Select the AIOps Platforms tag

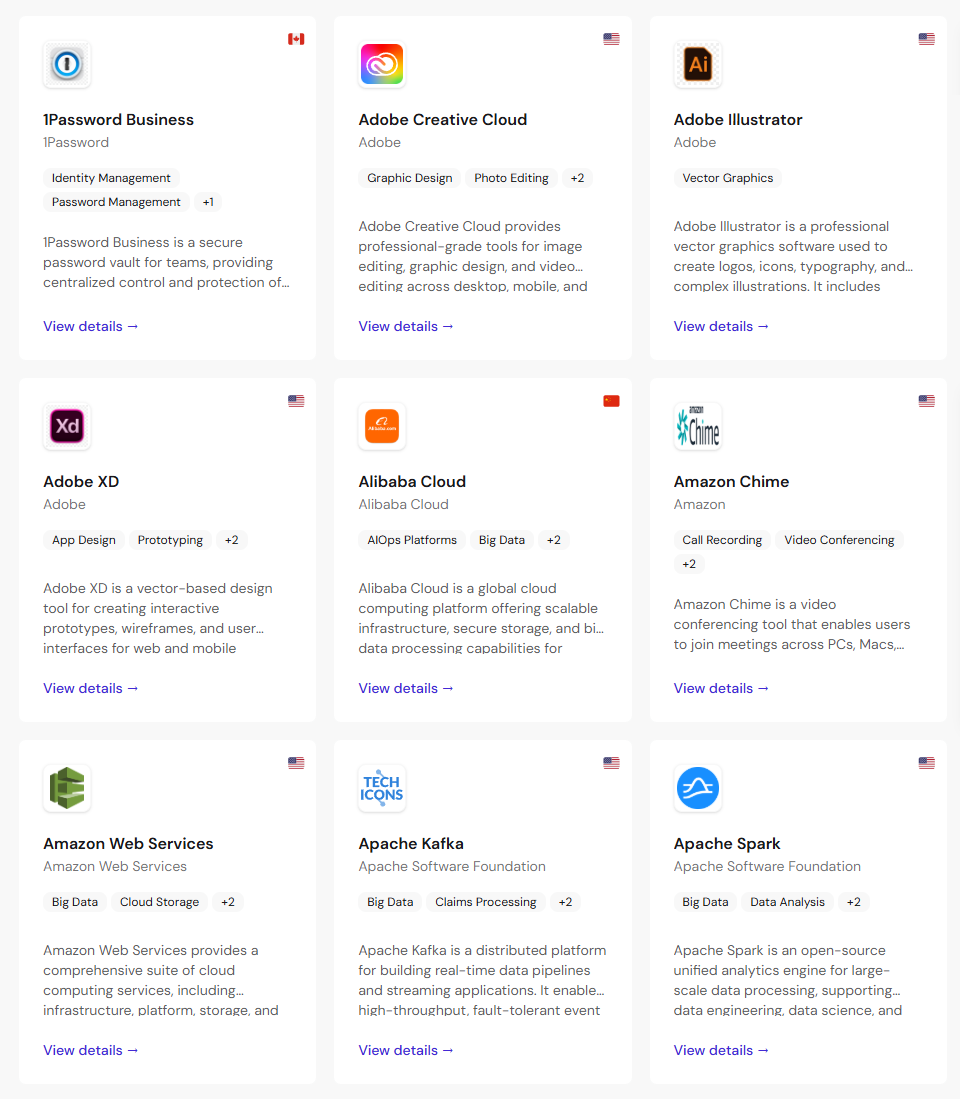(x=412, y=540)
